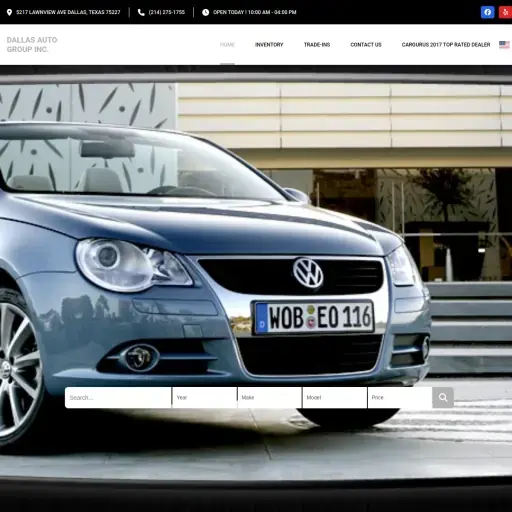512x512 pixels.
Task: Click the location pin icon
Action: [9, 12]
